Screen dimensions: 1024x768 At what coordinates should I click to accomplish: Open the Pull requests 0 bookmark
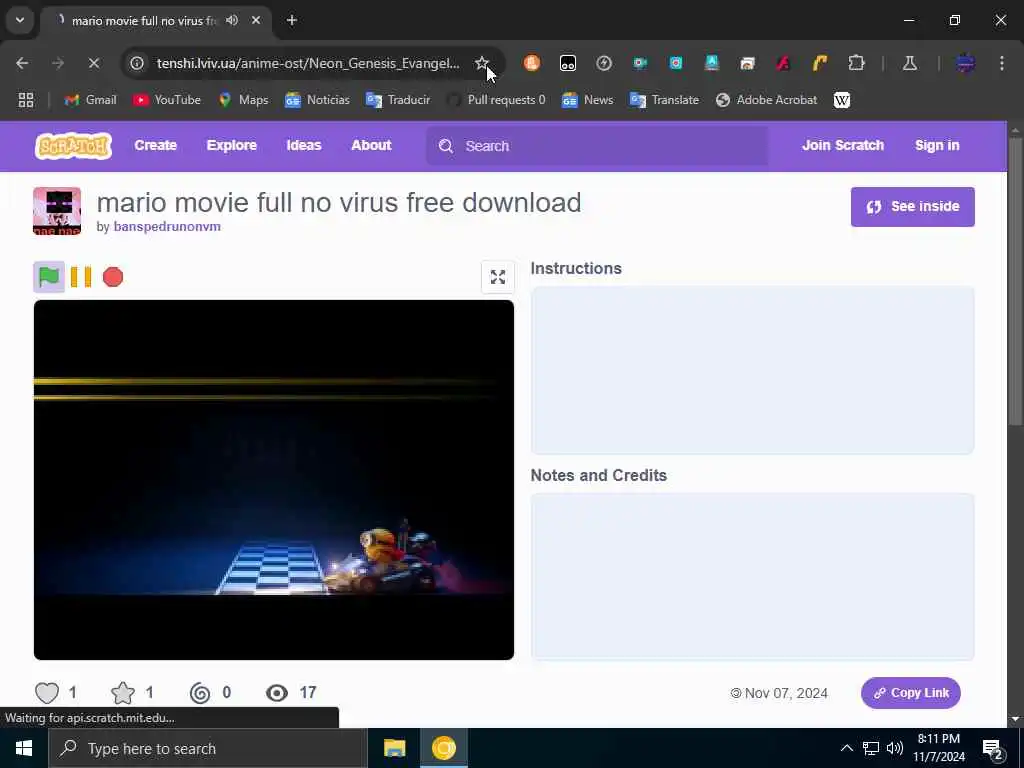click(x=496, y=100)
